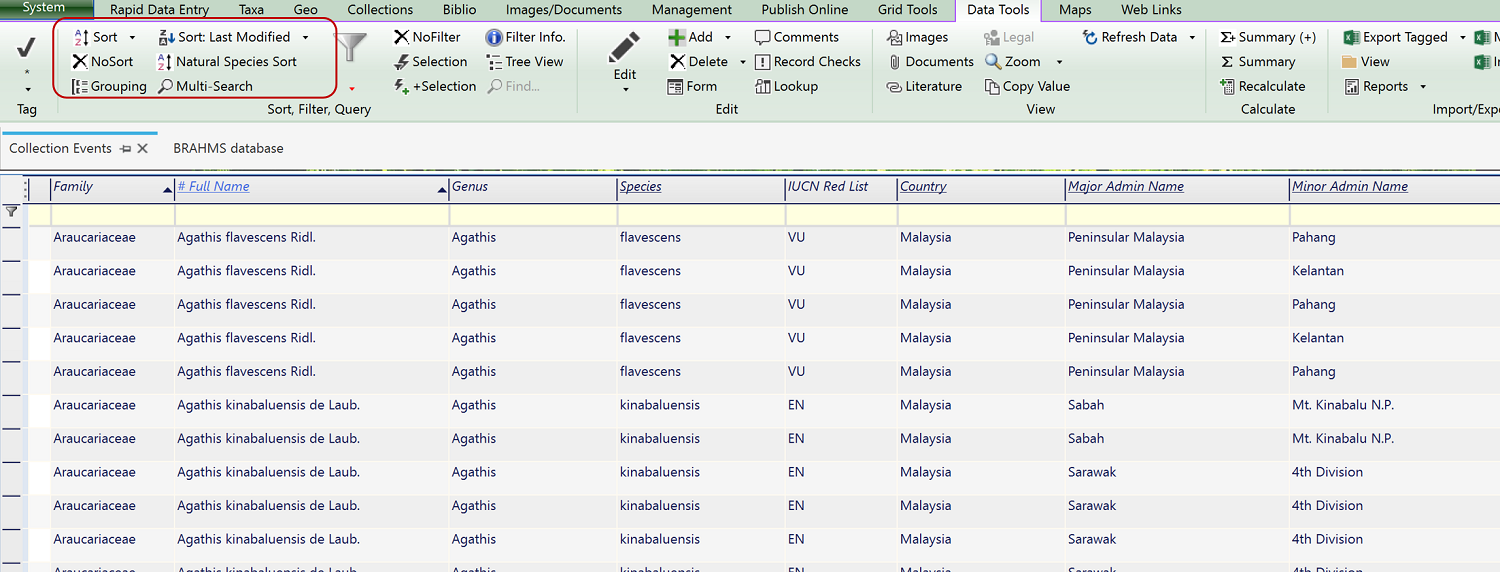Expand the Delete dropdown arrow

coord(743,61)
